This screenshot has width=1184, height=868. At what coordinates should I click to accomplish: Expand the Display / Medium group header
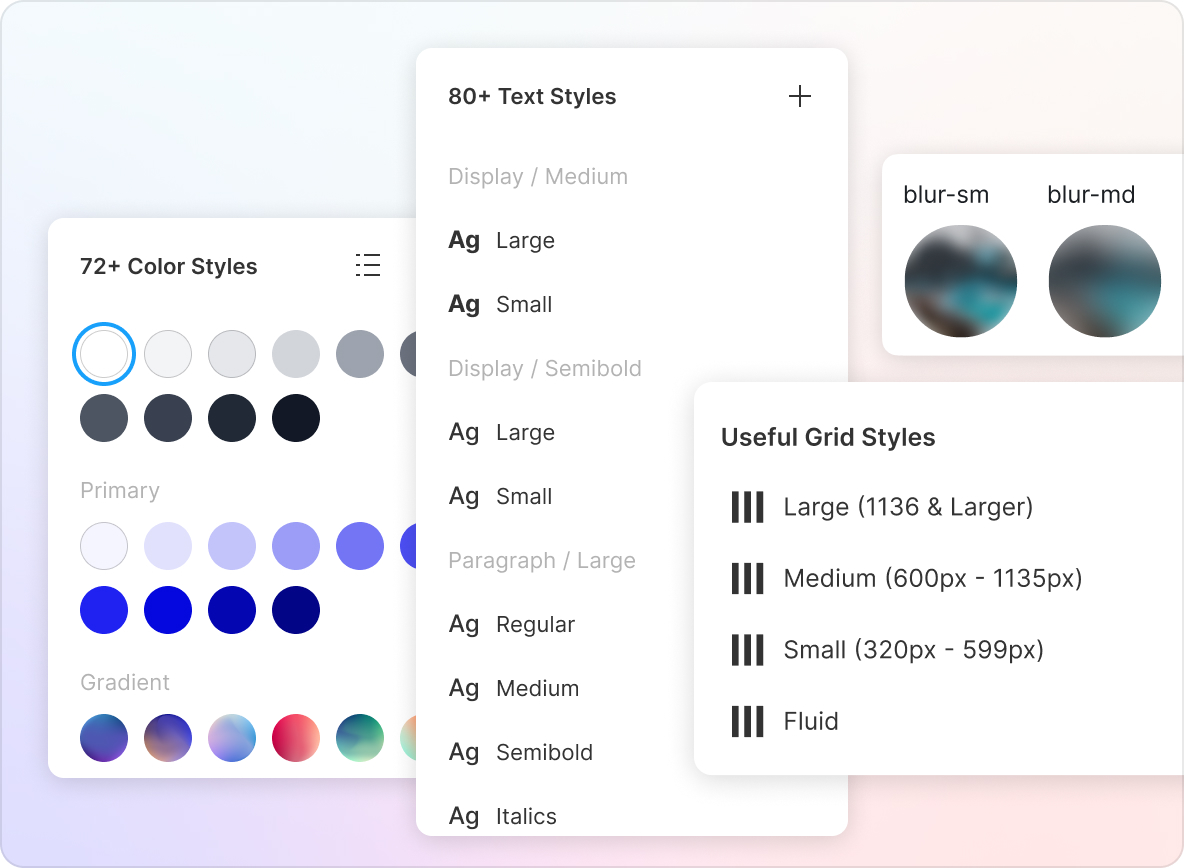tap(538, 177)
